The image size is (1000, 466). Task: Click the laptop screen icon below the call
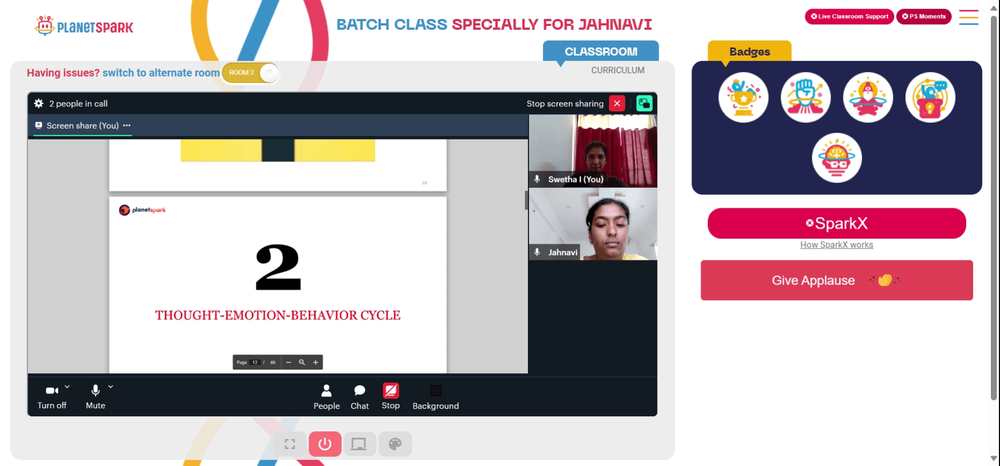359,444
